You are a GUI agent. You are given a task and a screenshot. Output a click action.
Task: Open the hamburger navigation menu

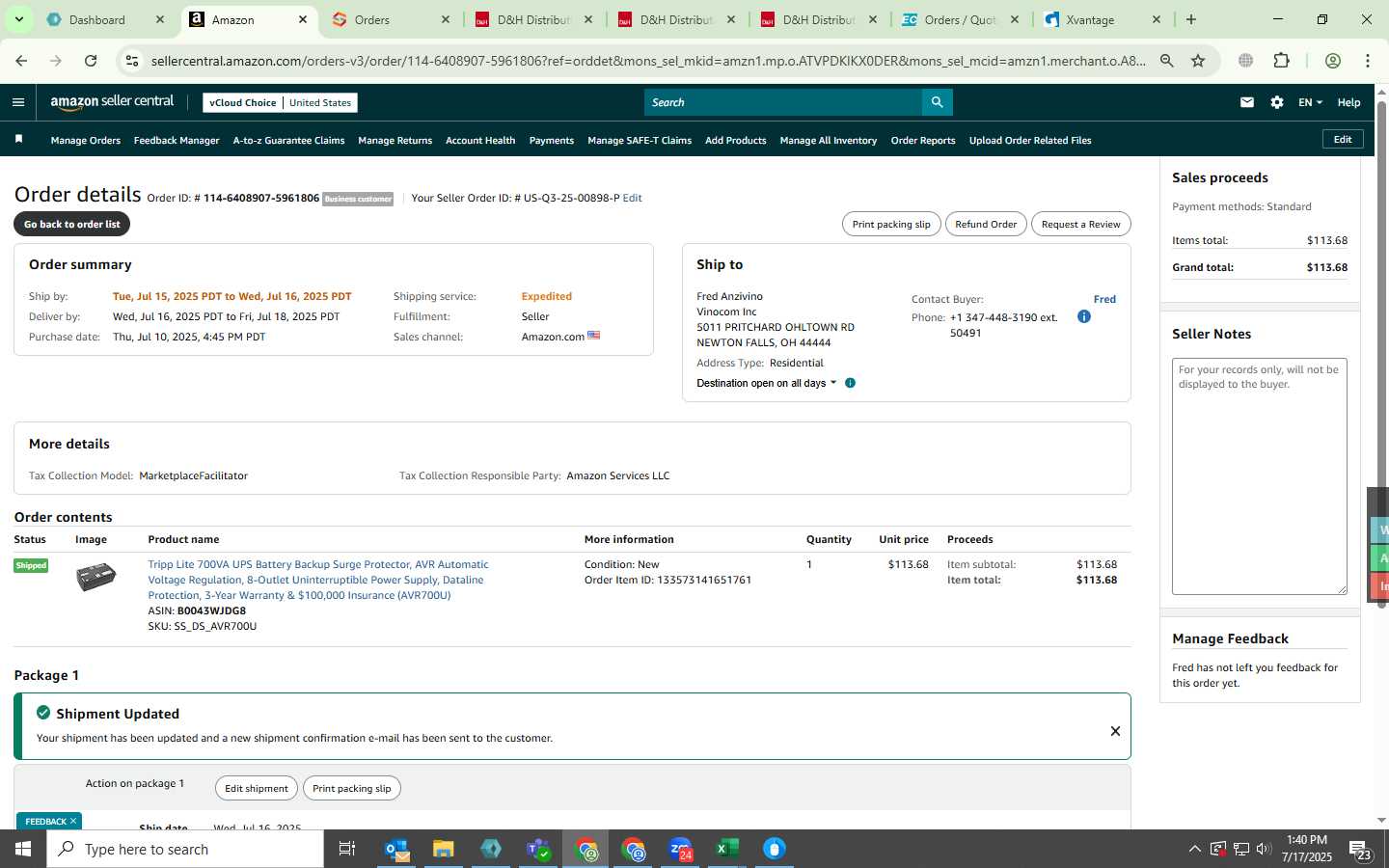click(x=18, y=102)
